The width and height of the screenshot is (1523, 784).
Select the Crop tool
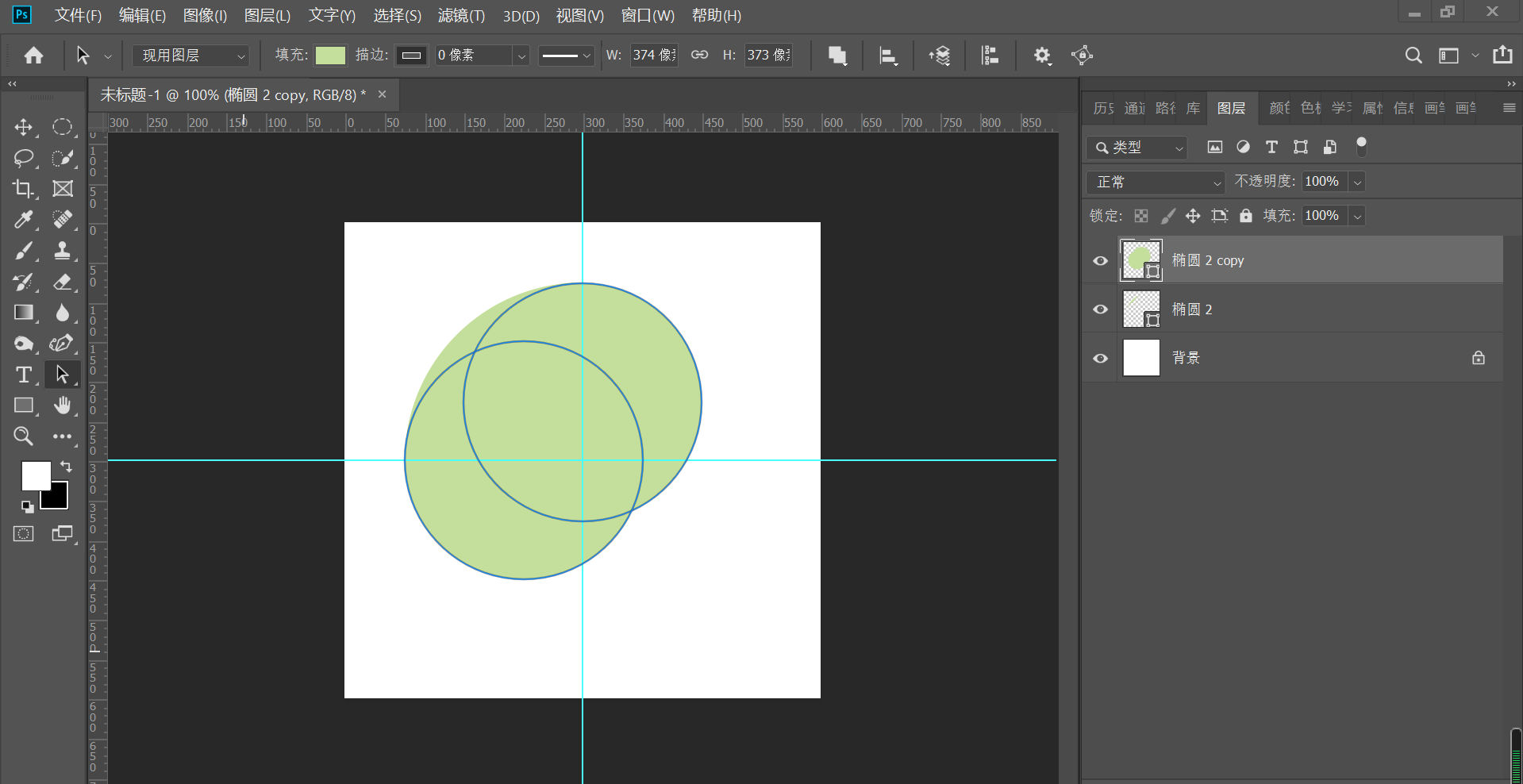pyautogui.click(x=24, y=189)
